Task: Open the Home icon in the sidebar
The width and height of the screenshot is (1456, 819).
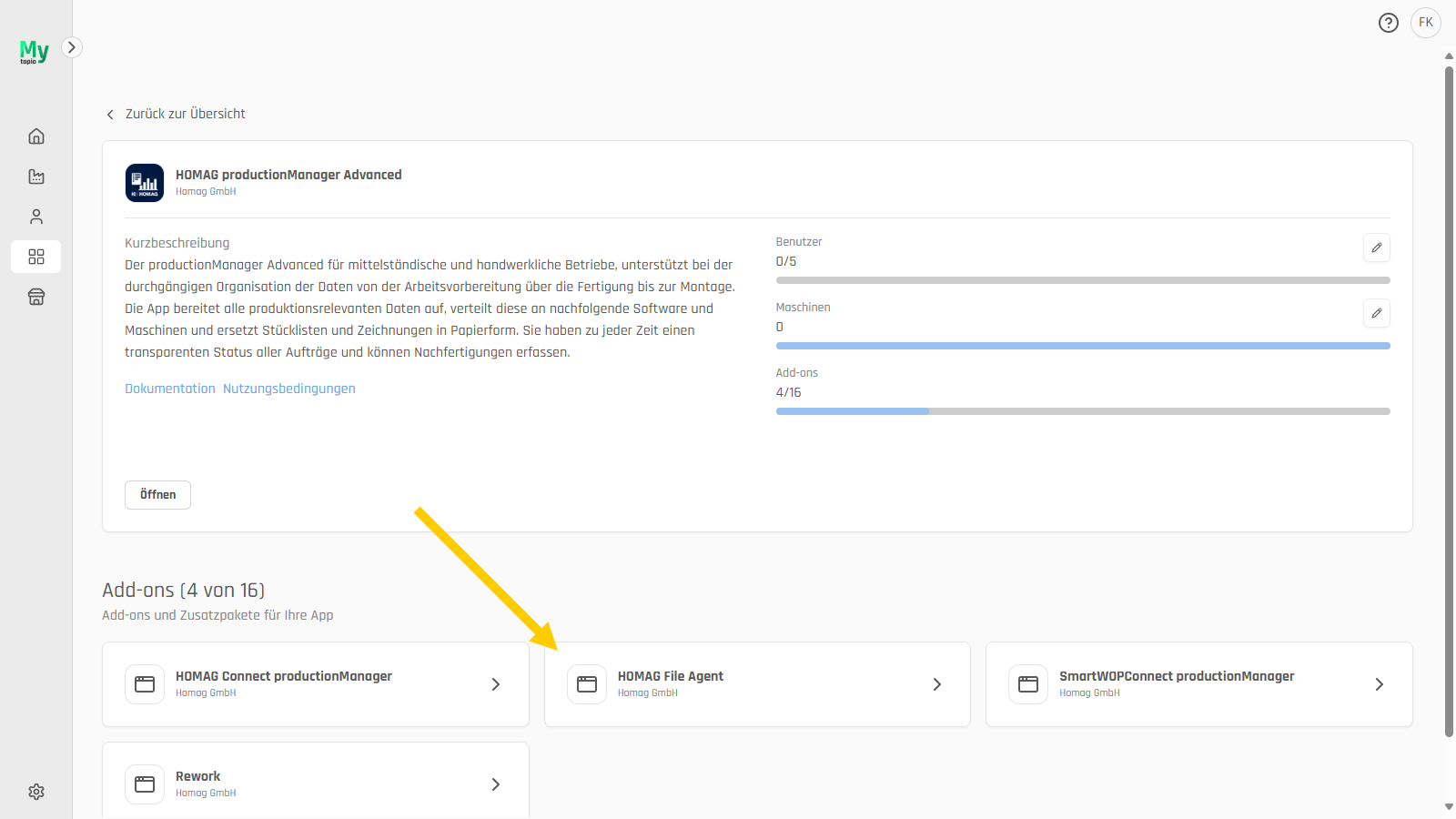Action: point(36,136)
